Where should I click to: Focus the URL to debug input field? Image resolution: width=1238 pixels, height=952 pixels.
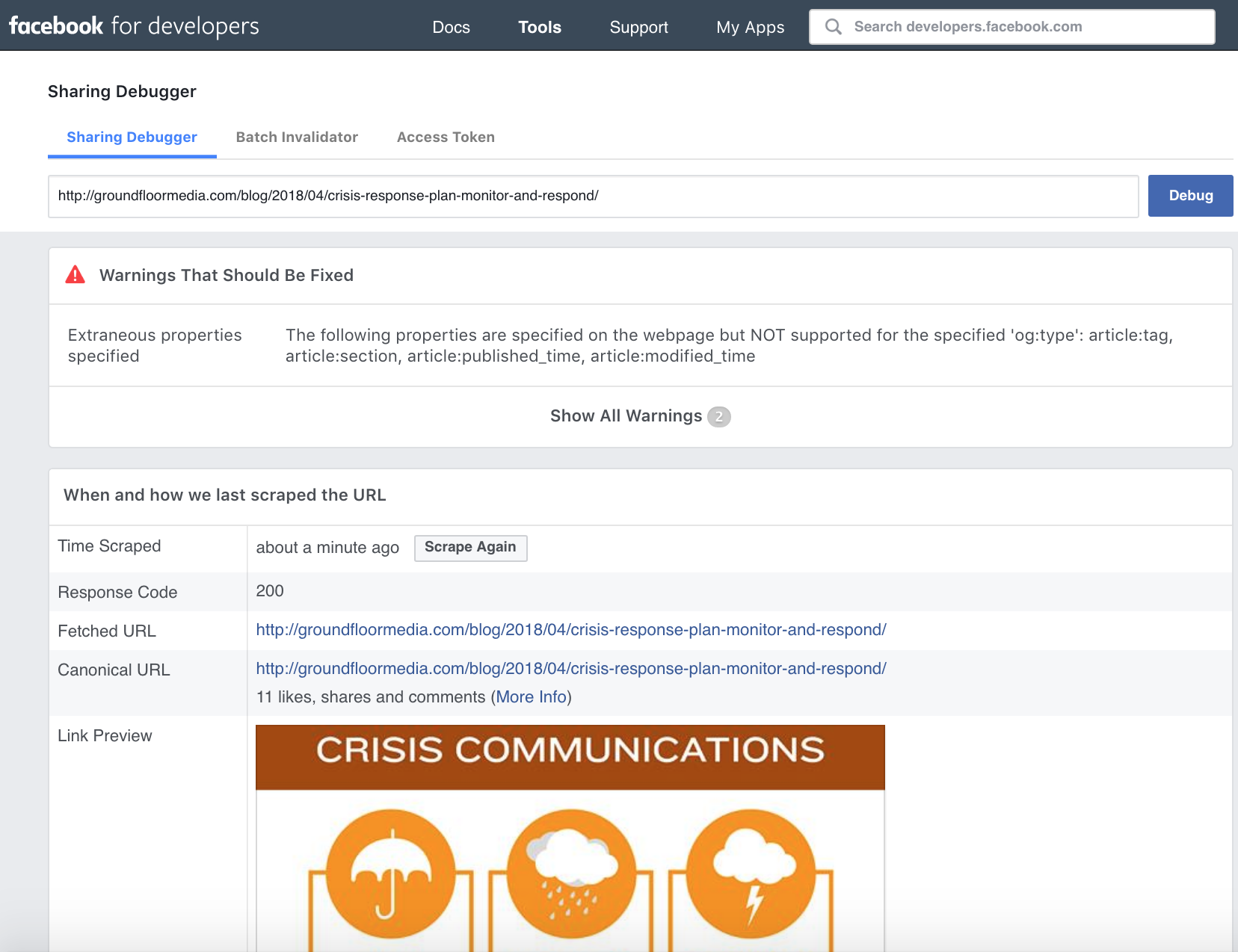click(593, 196)
